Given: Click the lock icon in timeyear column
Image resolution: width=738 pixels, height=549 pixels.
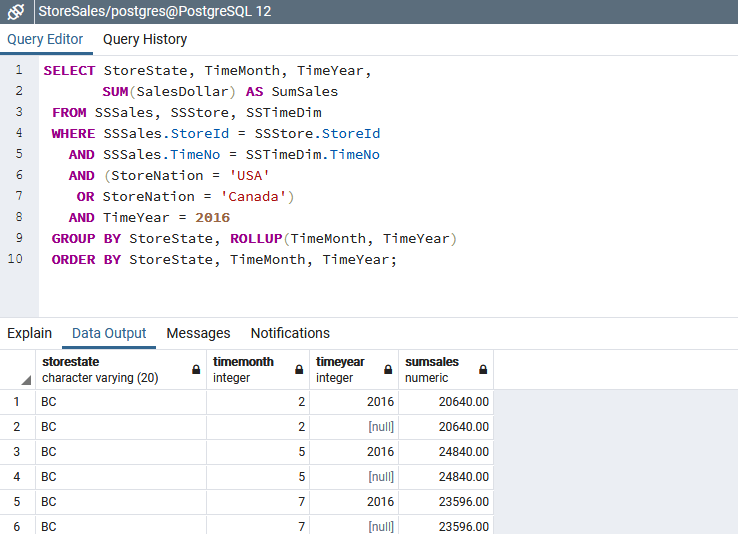Looking at the screenshot, I should (386, 369).
